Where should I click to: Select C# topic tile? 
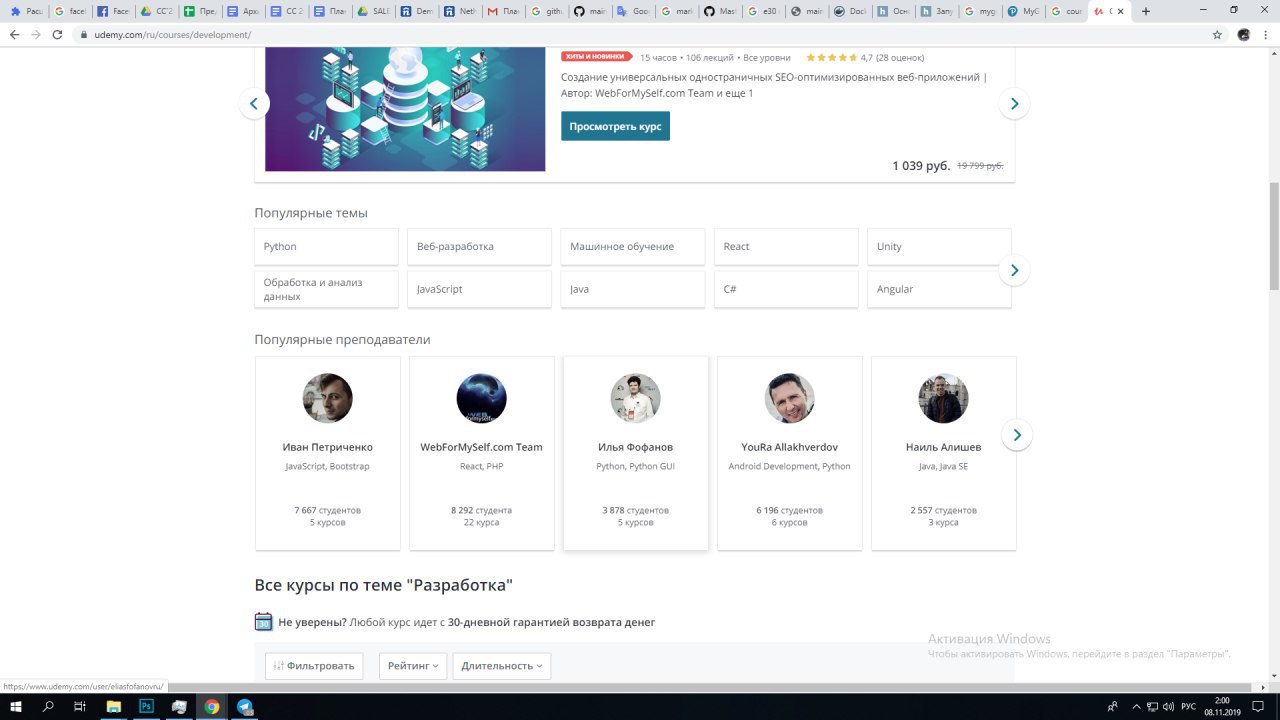[x=786, y=289]
